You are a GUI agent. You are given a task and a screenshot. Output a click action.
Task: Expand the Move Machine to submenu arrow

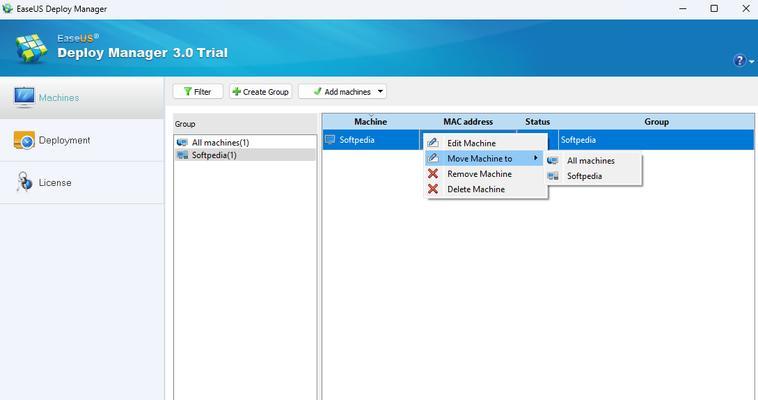pyautogui.click(x=536, y=158)
